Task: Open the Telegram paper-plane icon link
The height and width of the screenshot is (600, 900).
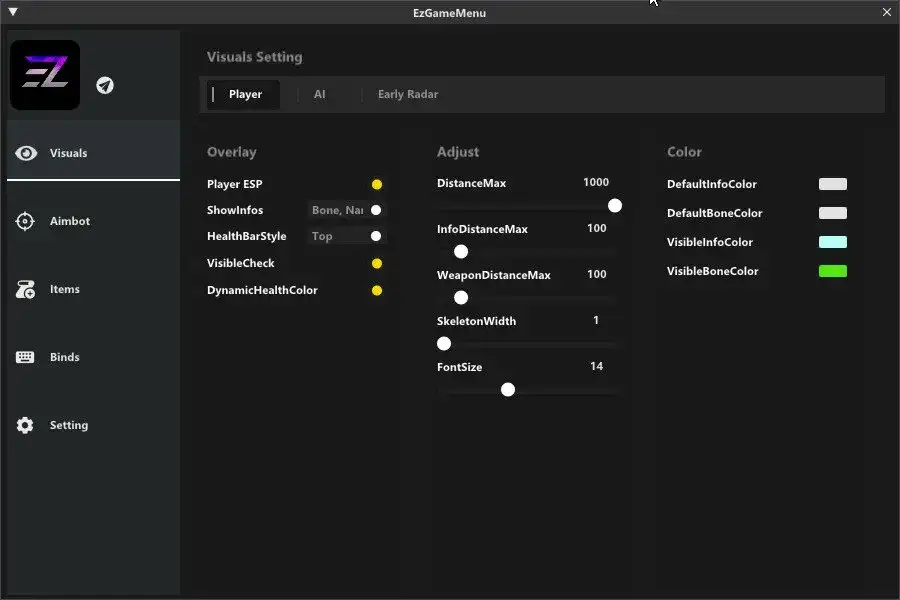Action: point(105,85)
